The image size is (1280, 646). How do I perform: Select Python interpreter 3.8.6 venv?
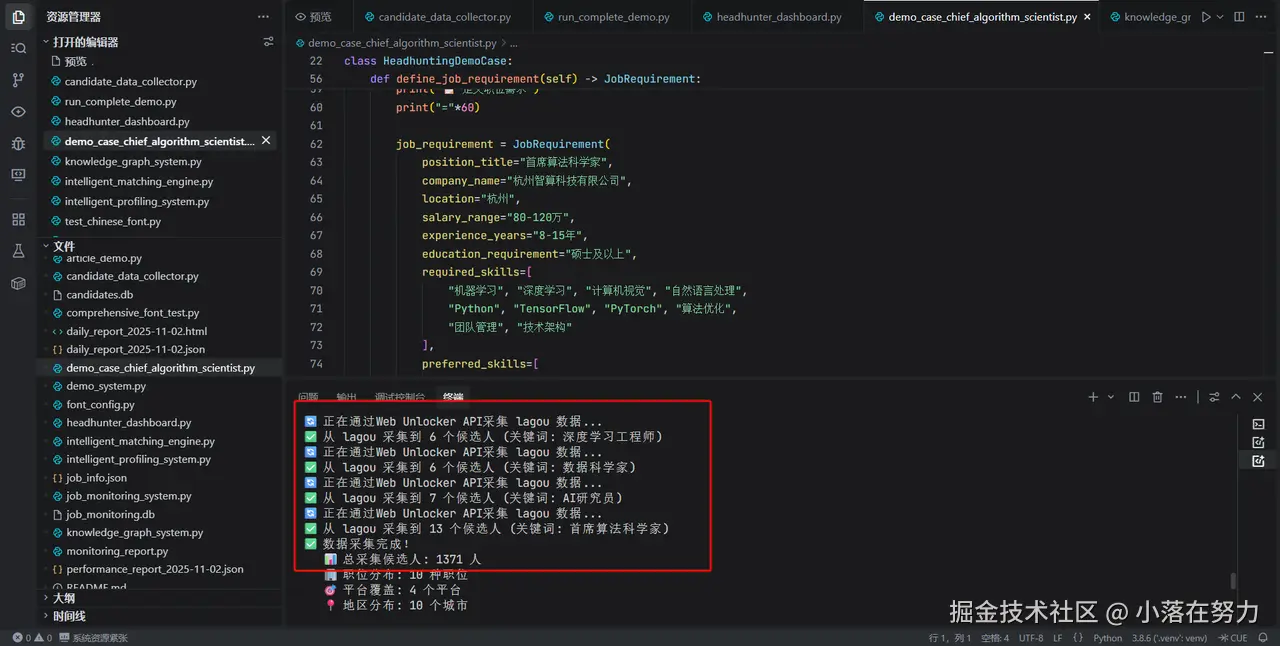tap(1170, 638)
